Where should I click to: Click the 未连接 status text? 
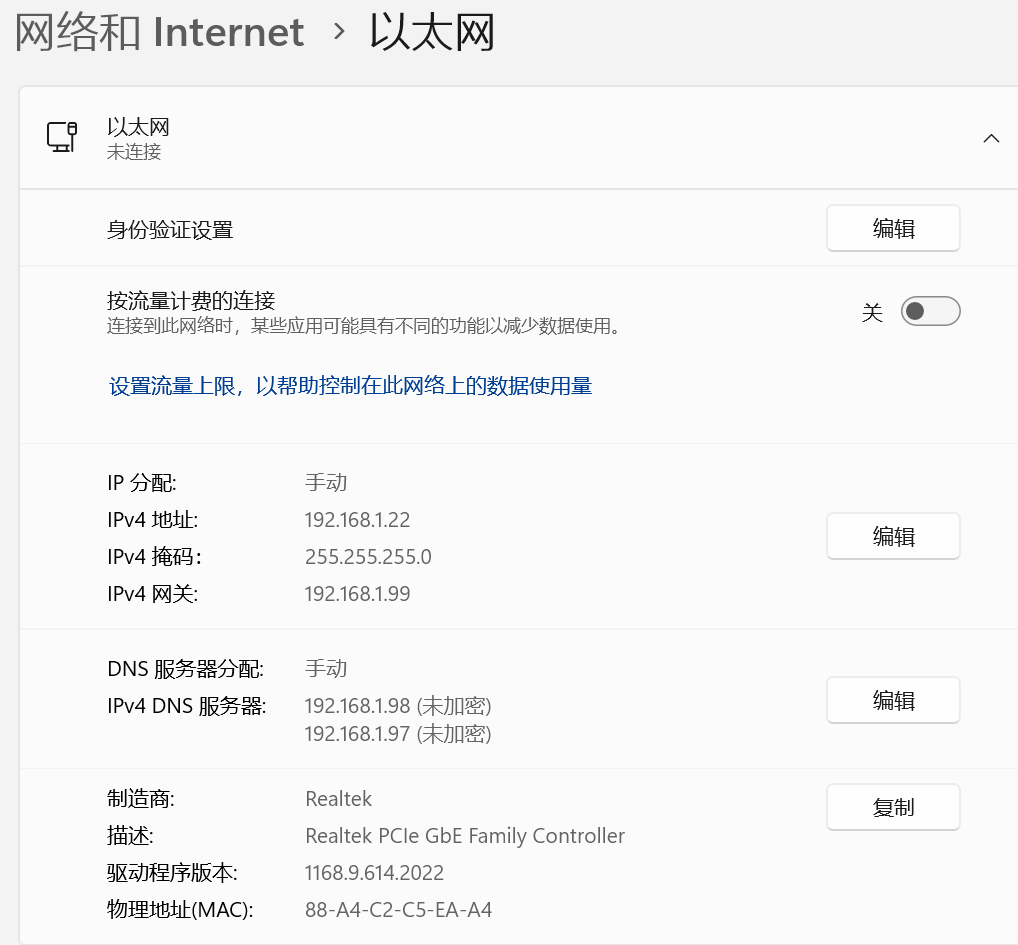point(133,152)
